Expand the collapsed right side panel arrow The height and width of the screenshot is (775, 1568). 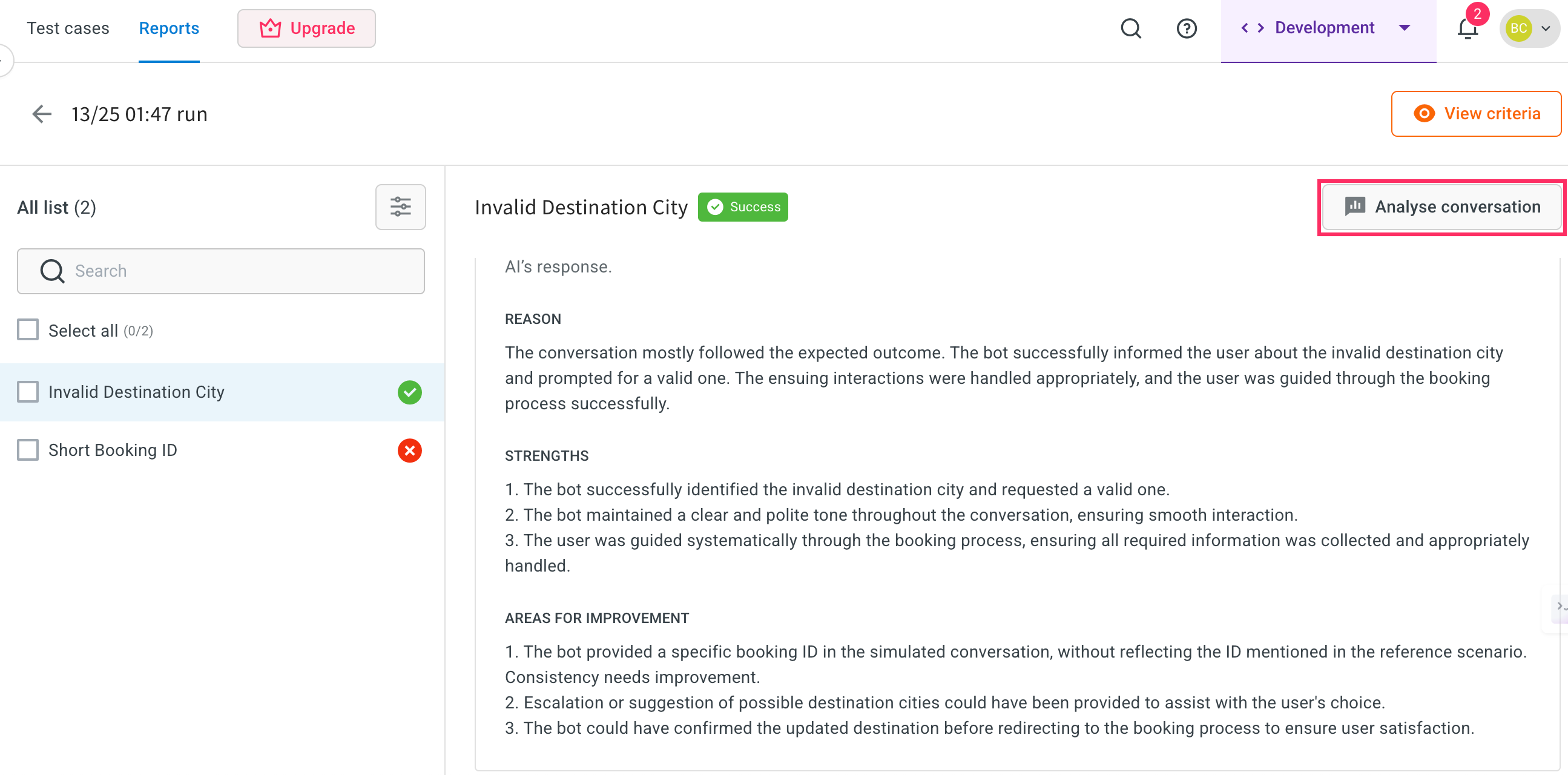pyautogui.click(x=1560, y=605)
